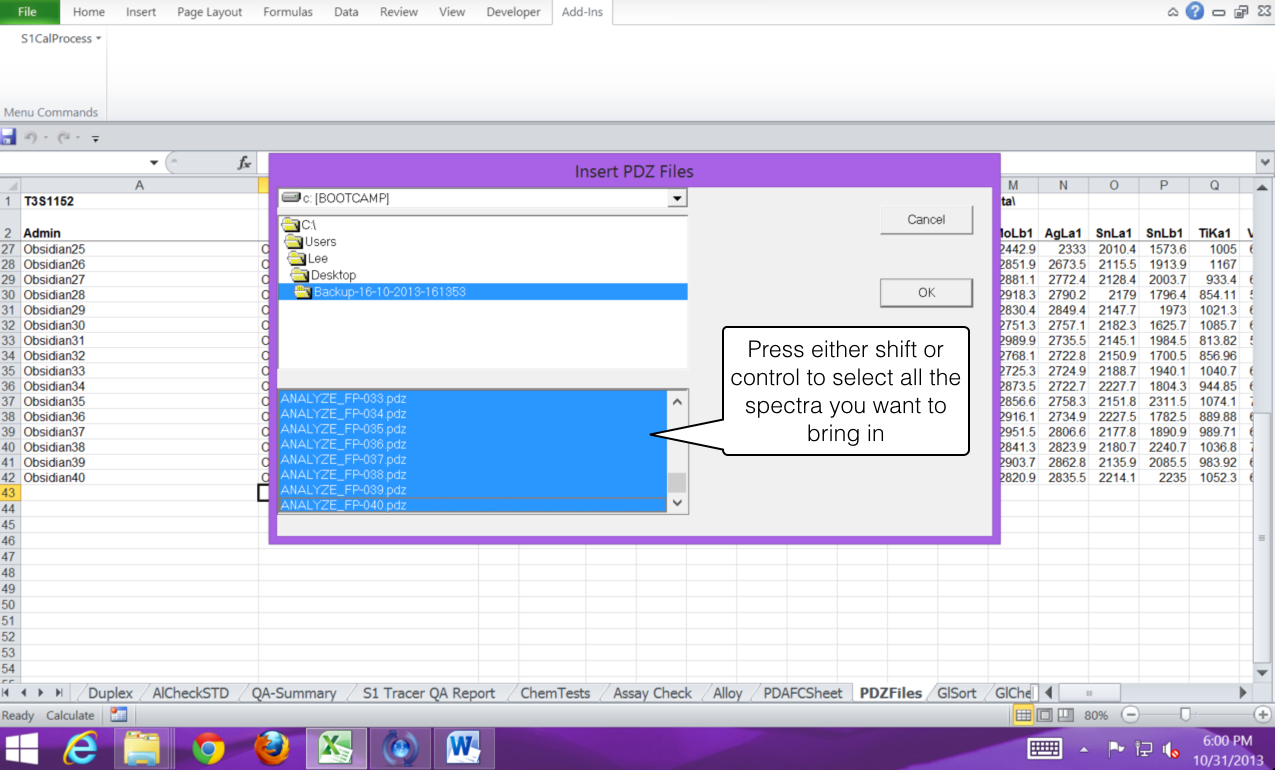Cancel the Insert PDZ Files dialog
The height and width of the screenshot is (770, 1280).
point(926,220)
